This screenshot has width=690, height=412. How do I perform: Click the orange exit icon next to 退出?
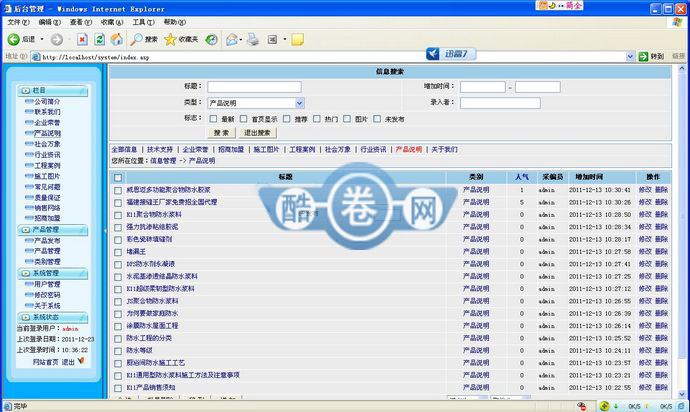[81, 361]
